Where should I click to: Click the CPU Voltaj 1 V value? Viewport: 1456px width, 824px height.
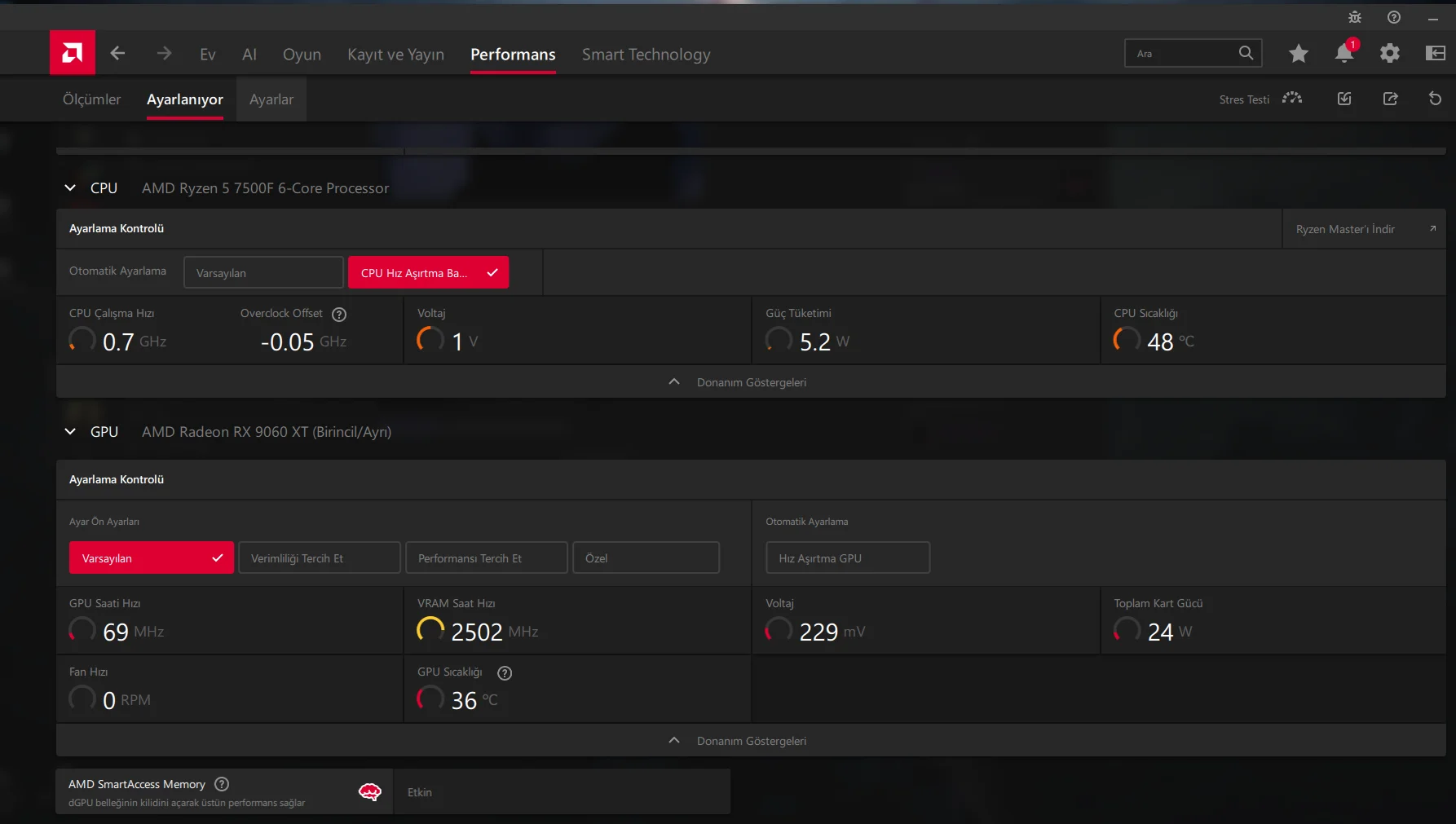click(x=465, y=341)
